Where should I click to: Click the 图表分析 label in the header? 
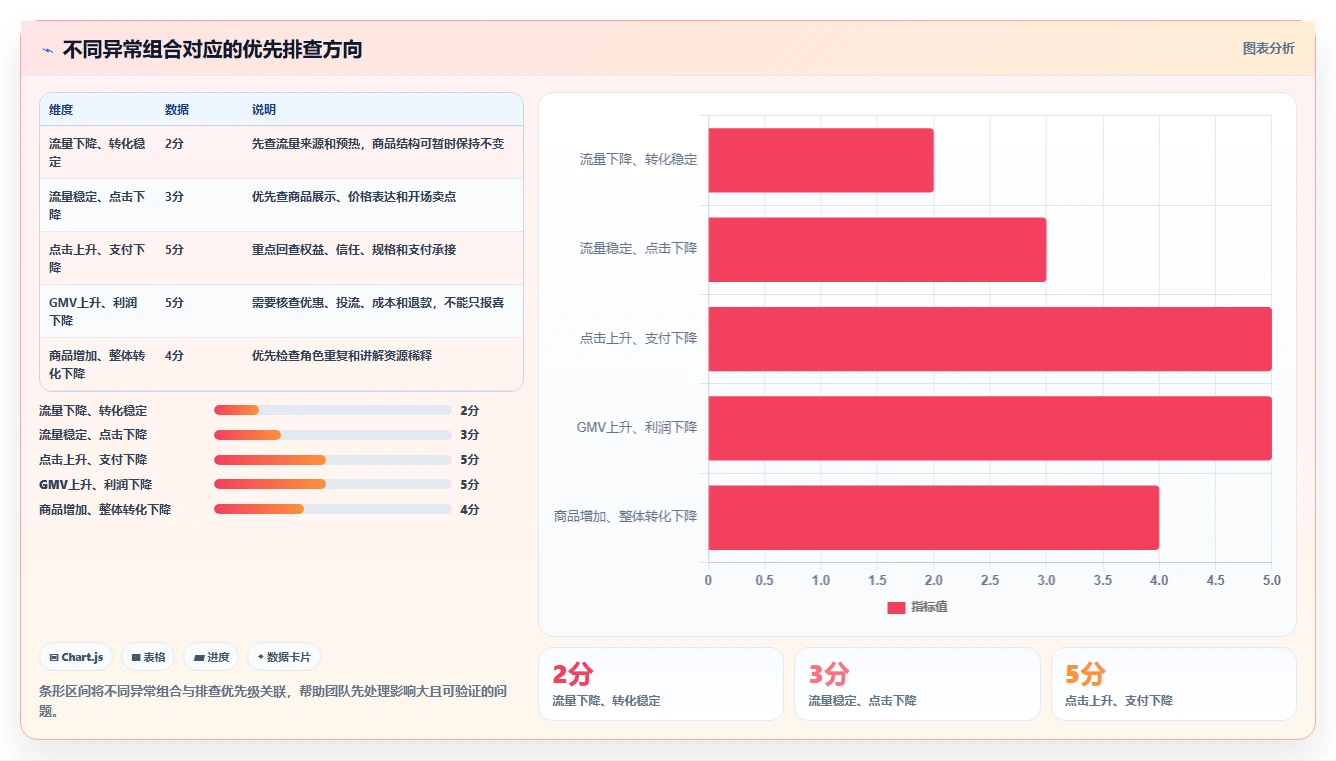click(1268, 48)
